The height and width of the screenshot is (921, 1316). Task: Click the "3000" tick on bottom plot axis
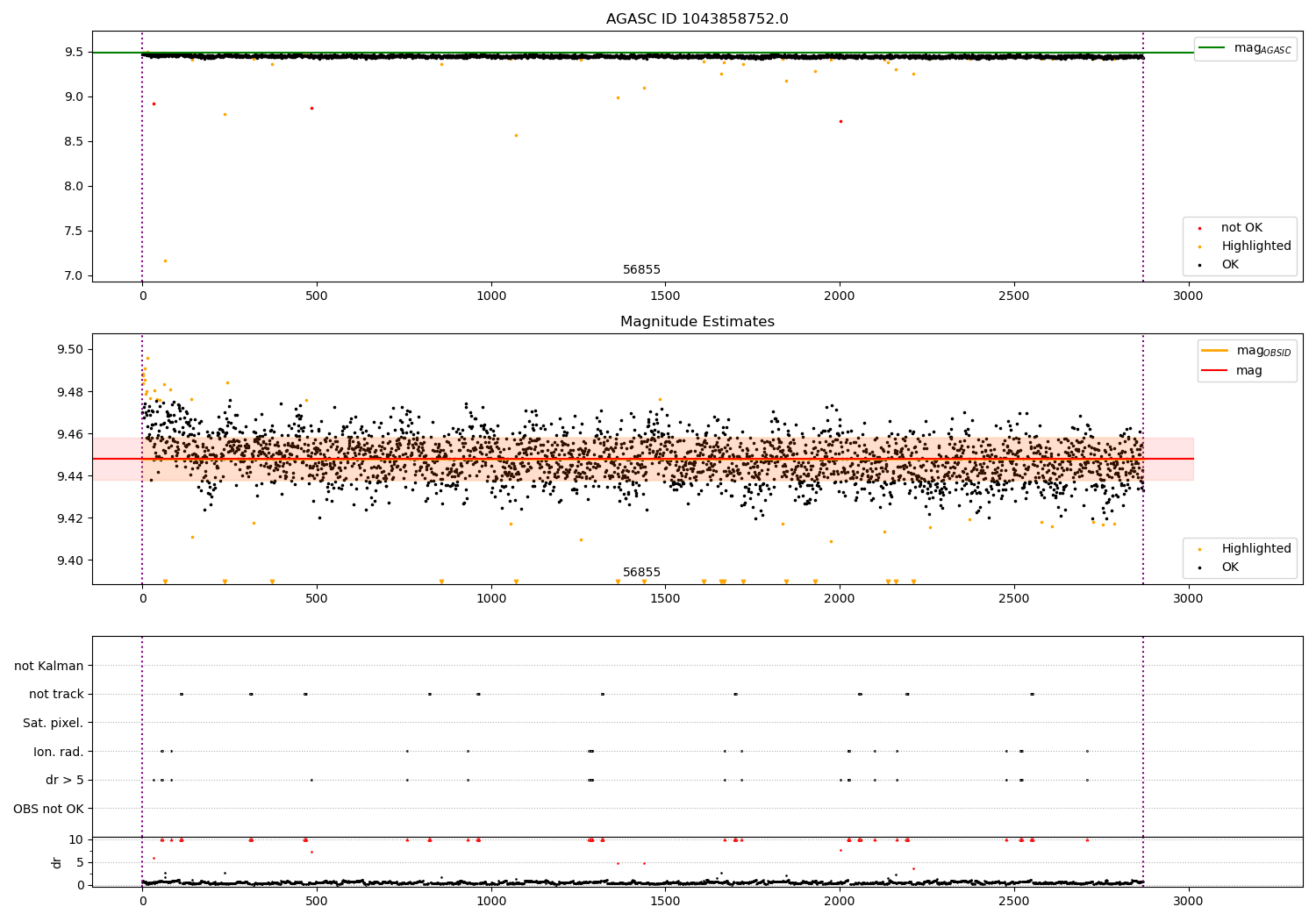click(x=1189, y=902)
